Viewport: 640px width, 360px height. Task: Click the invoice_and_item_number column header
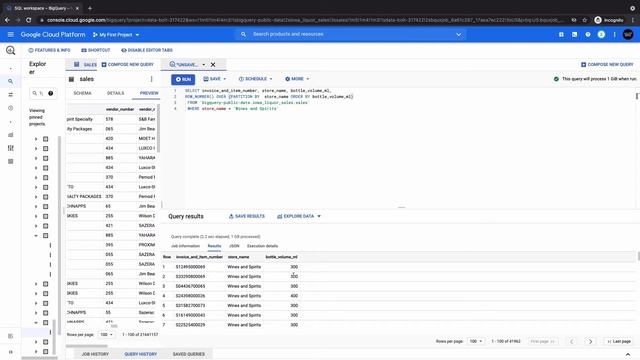point(199,257)
